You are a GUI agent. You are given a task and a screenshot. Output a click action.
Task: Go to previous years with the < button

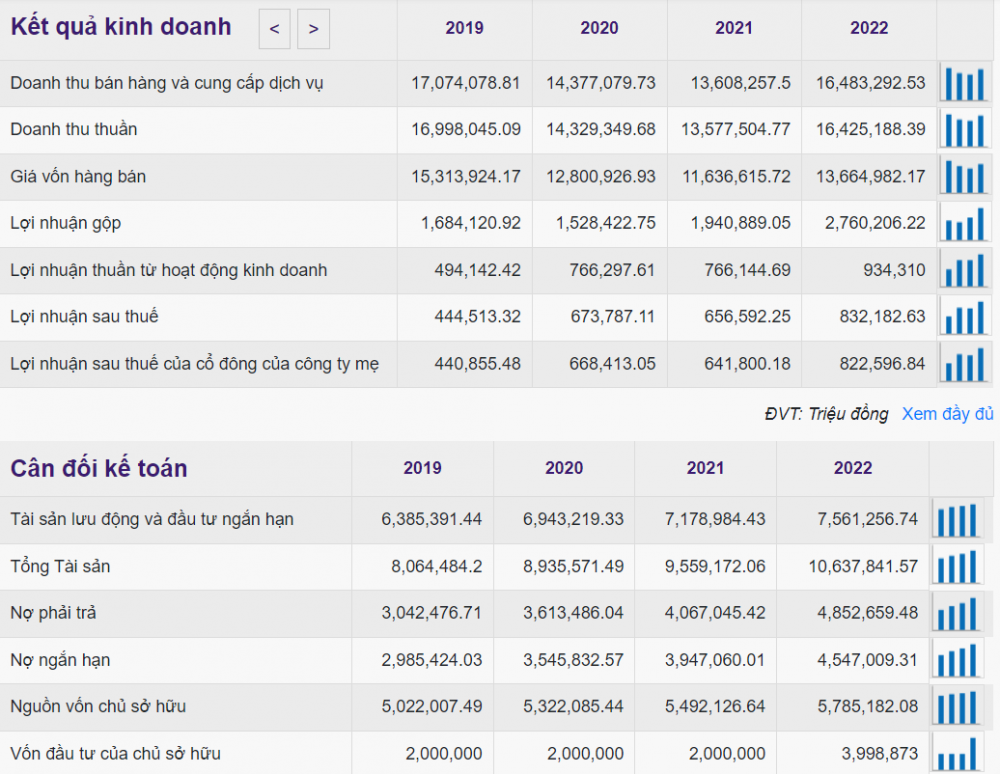274,29
